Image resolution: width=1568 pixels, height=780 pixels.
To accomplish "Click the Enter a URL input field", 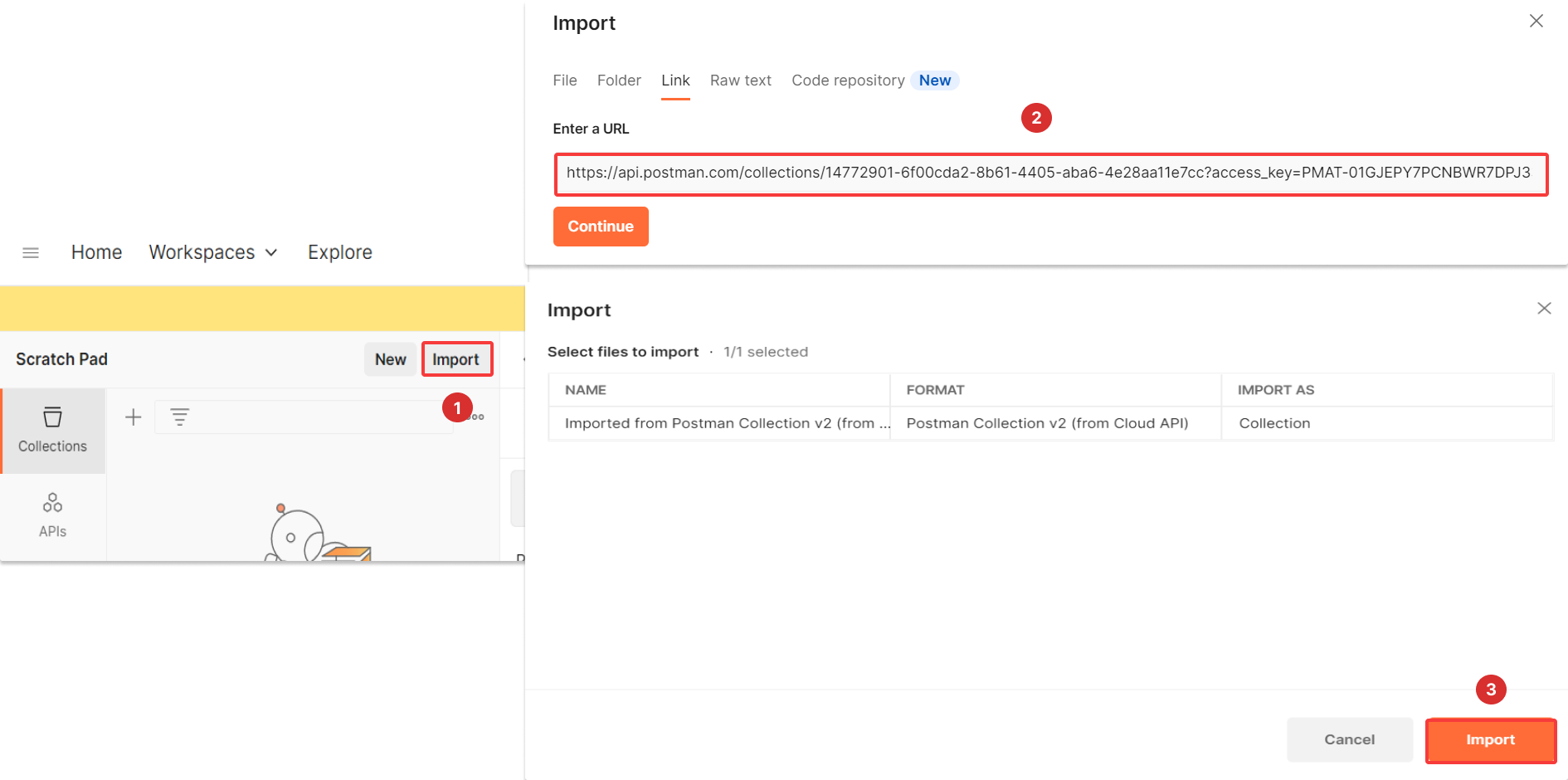I will [1051, 173].
